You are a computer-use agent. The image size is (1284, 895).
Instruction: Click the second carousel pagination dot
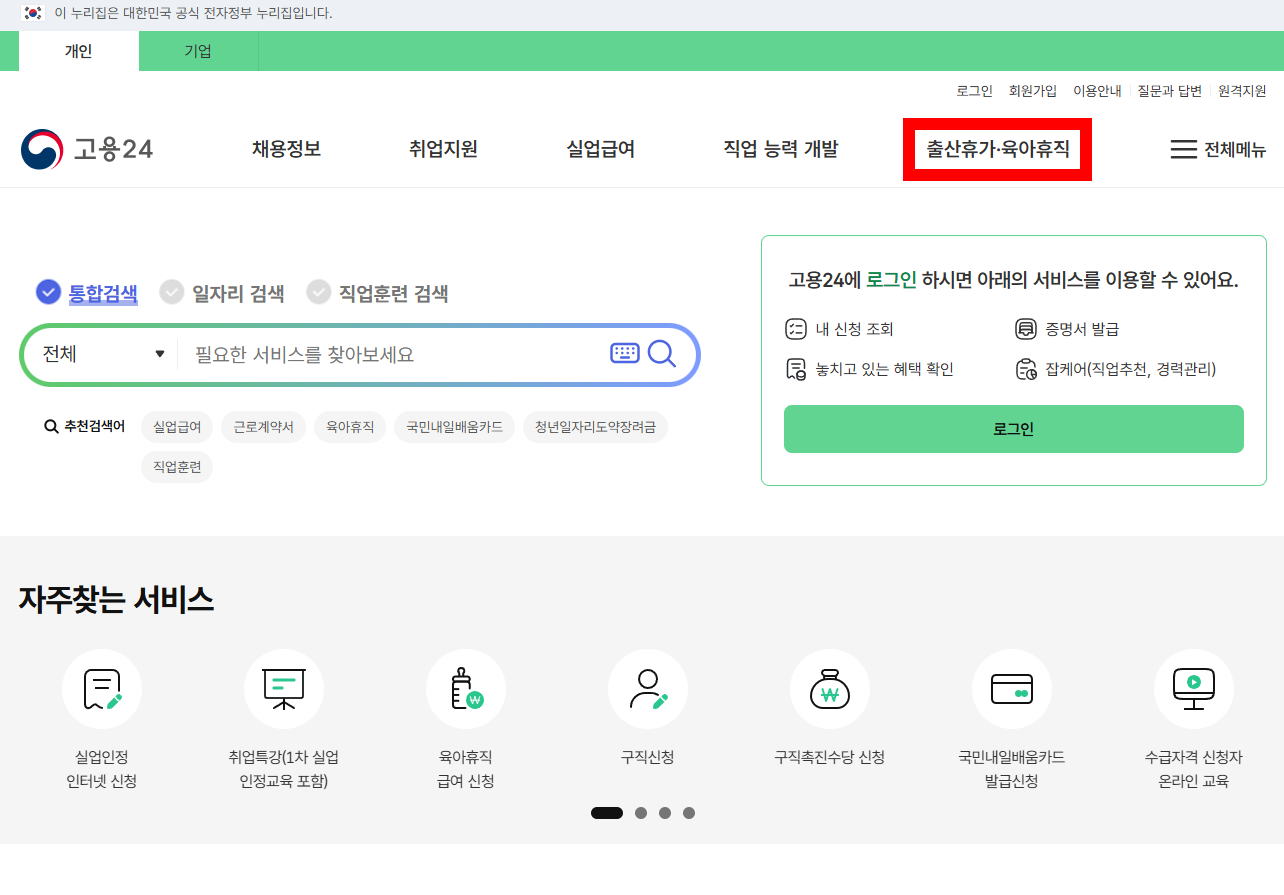[x=640, y=813]
